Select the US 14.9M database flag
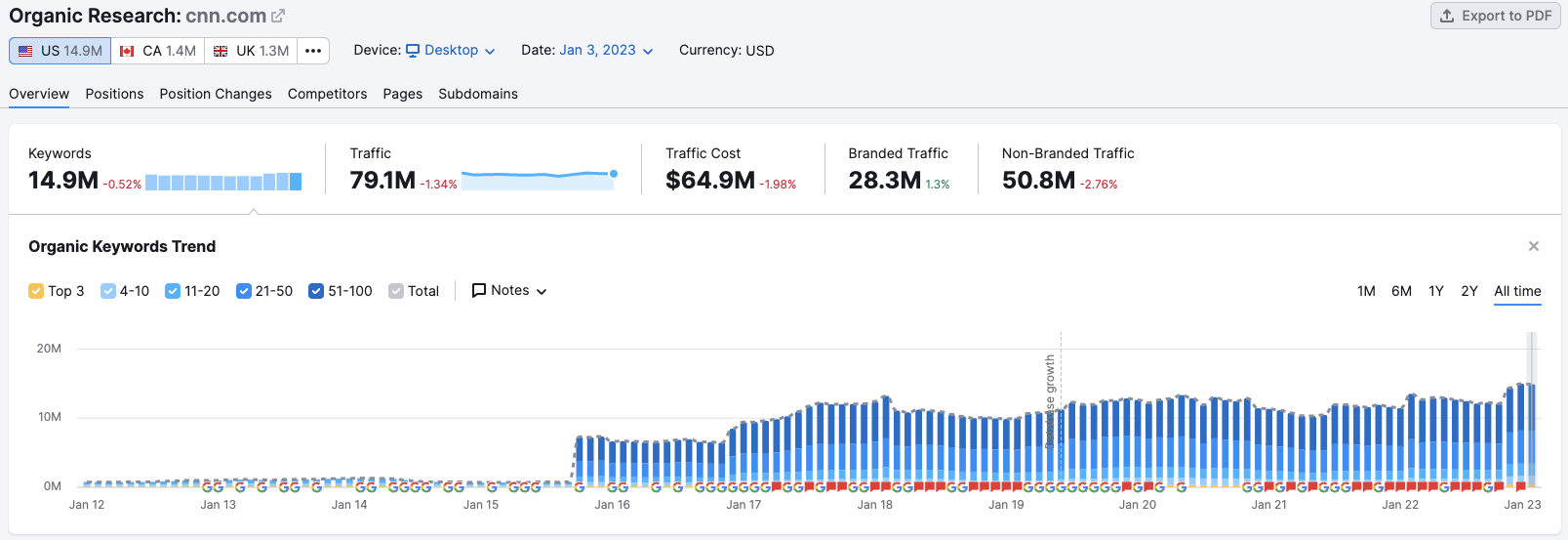This screenshot has height=540, width=1568. pos(60,51)
